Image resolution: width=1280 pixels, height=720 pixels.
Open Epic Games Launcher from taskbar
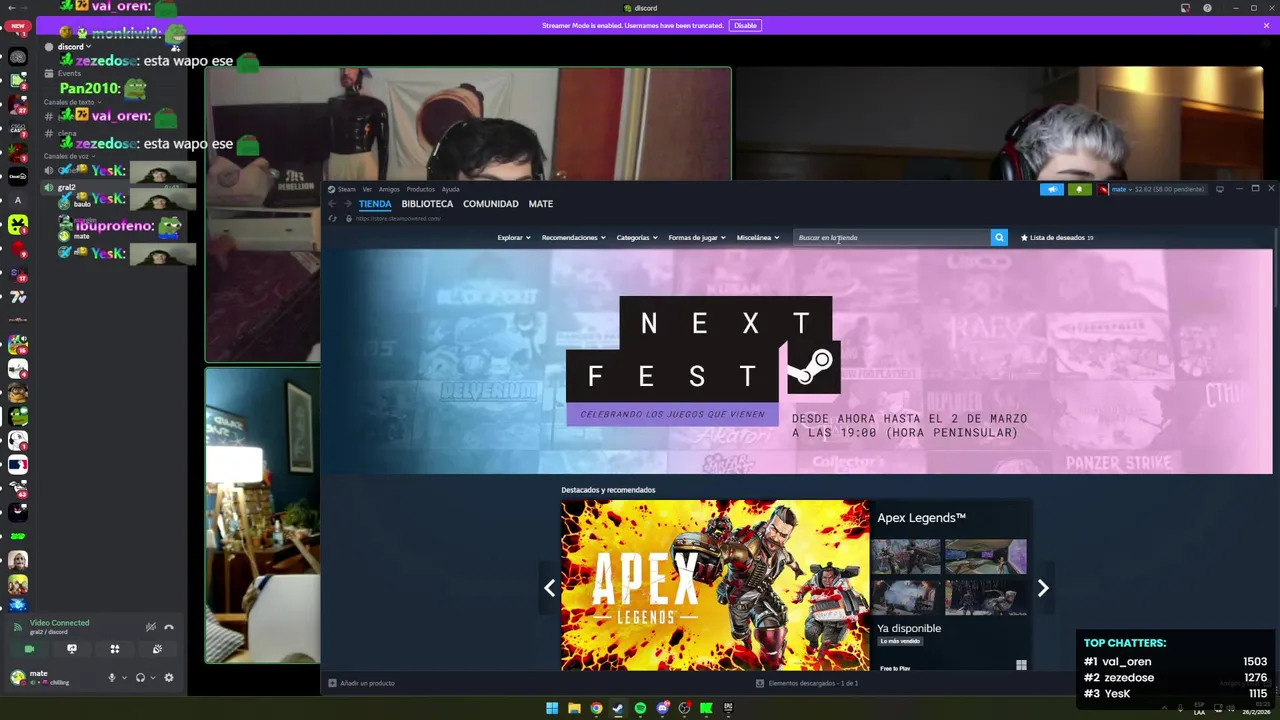coord(728,708)
